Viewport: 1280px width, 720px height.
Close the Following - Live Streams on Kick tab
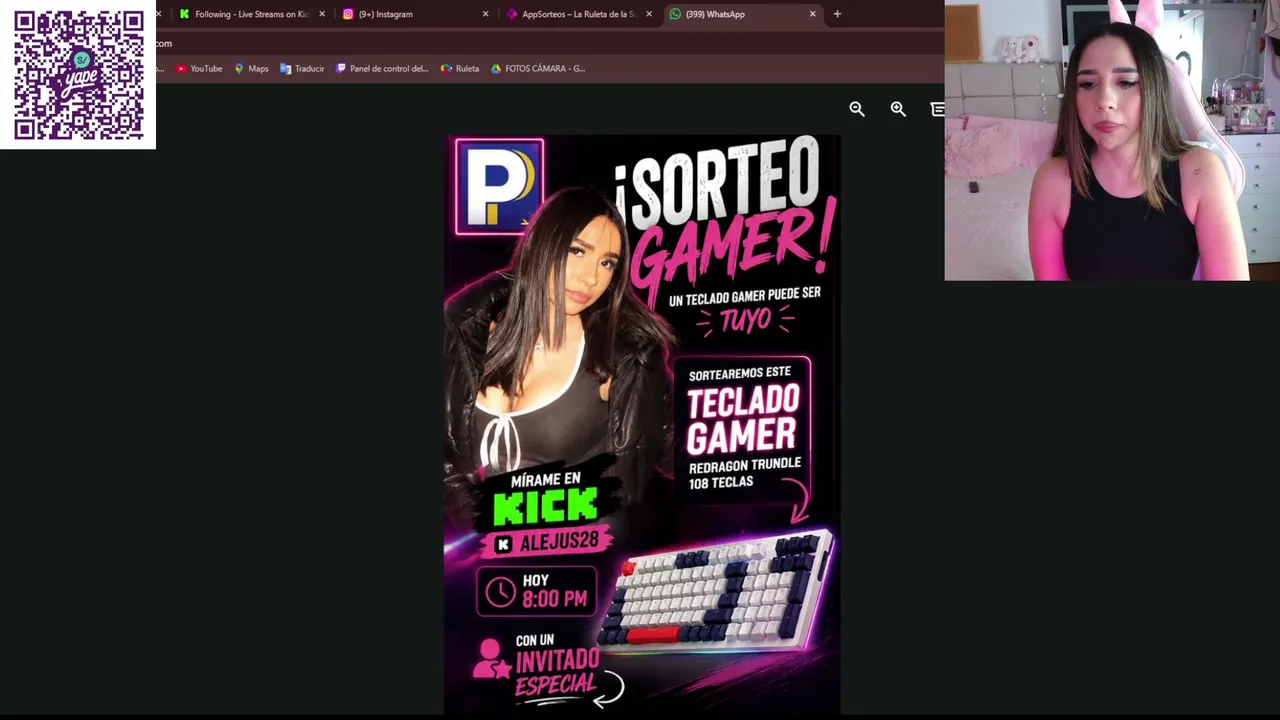coord(322,14)
